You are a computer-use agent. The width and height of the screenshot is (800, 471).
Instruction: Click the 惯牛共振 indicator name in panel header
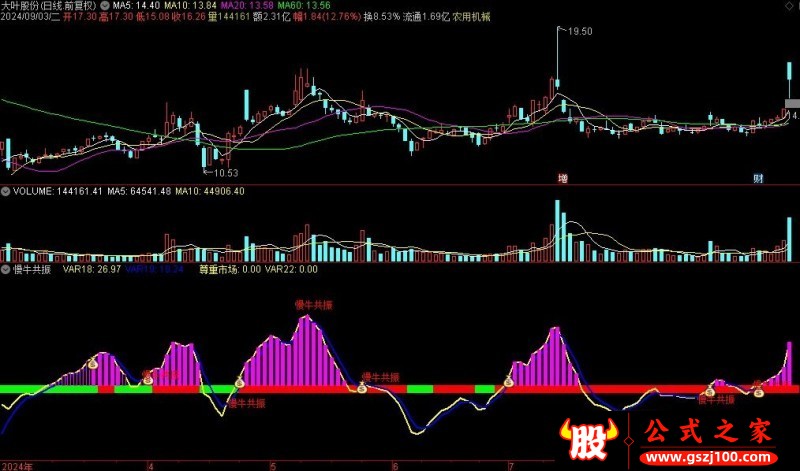32,269
